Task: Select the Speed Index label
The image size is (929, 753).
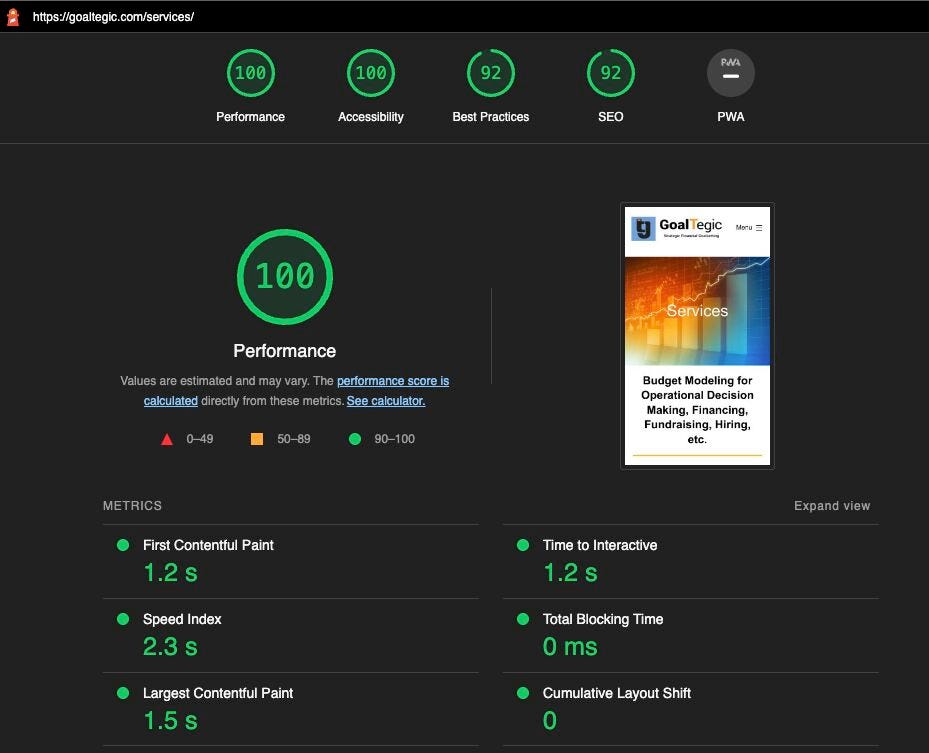Action: tap(182, 619)
